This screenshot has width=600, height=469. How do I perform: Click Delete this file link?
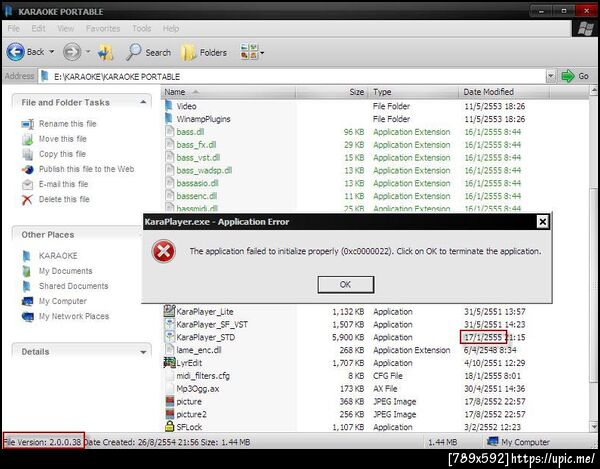point(64,199)
